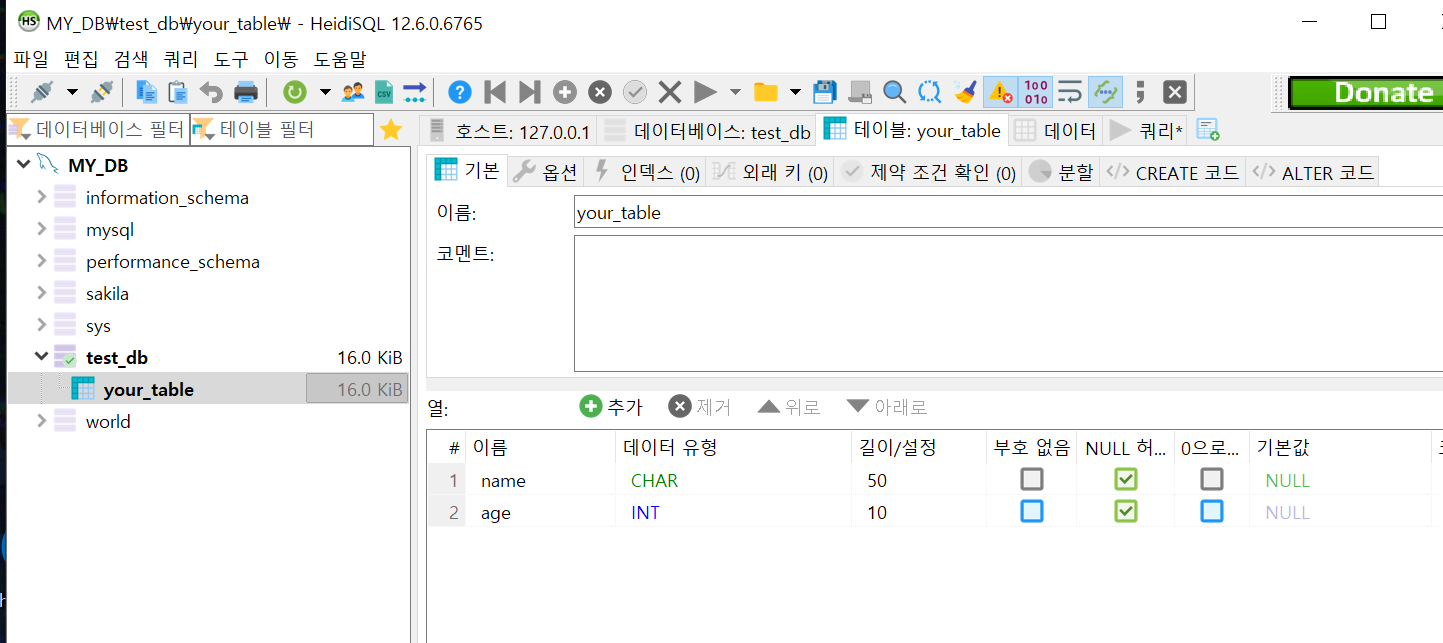Click the Print icon
1443x643 pixels.
point(245,93)
